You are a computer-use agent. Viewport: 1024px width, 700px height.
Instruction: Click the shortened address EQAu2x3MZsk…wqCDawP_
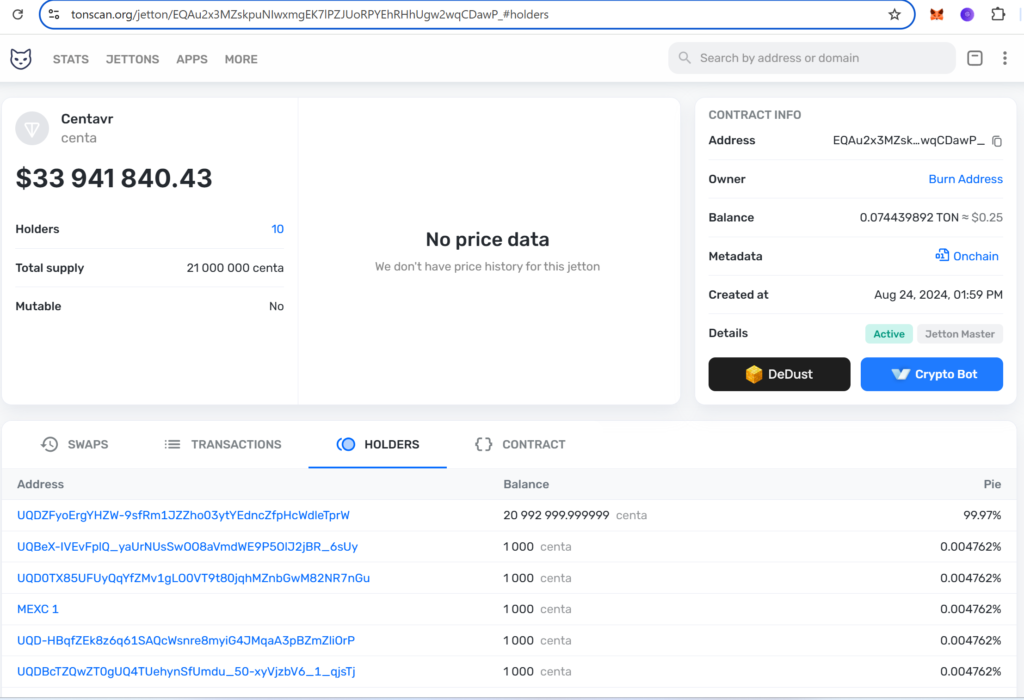(908, 140)
